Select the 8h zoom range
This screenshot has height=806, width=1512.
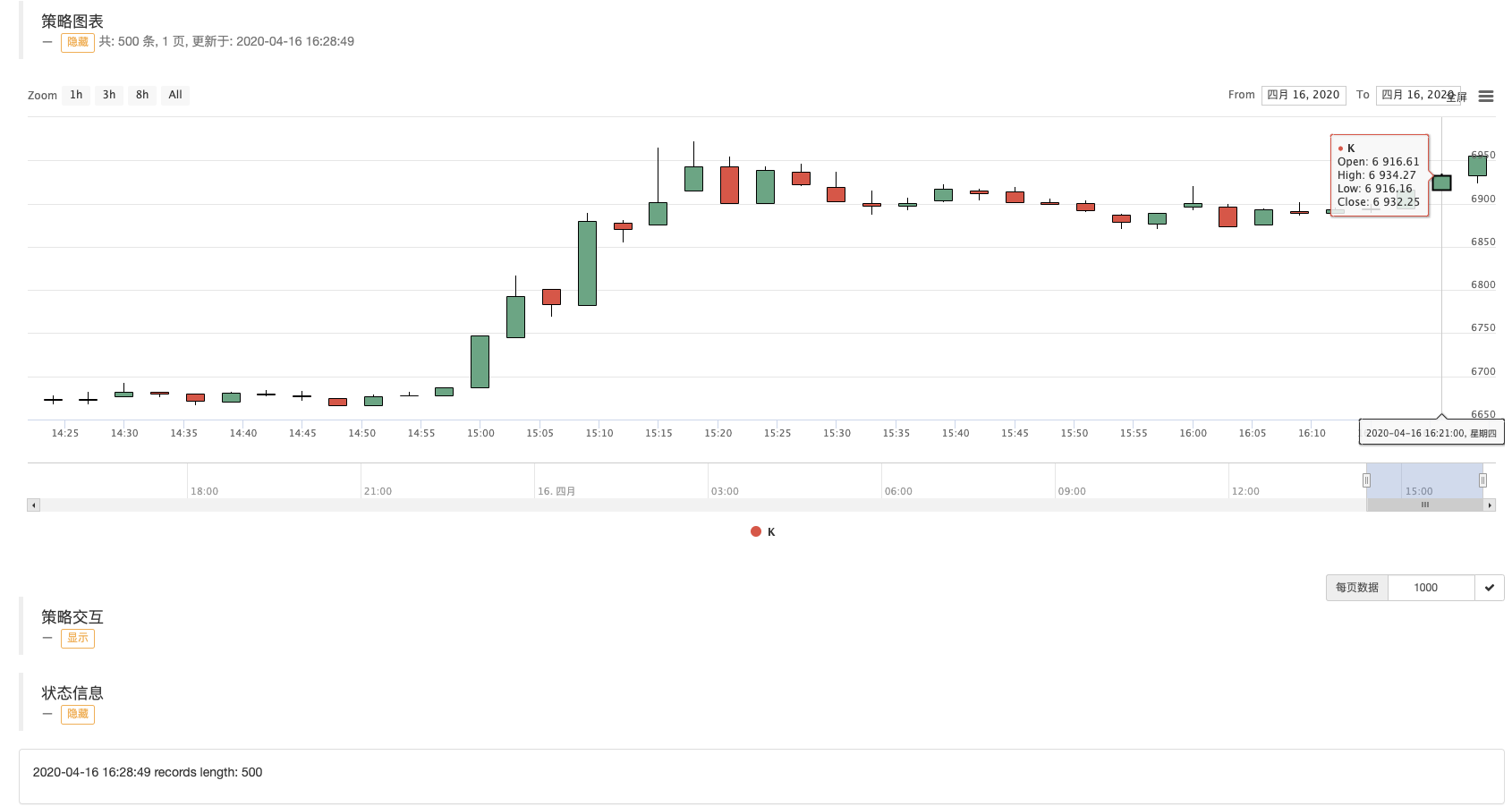click(142, 95)
